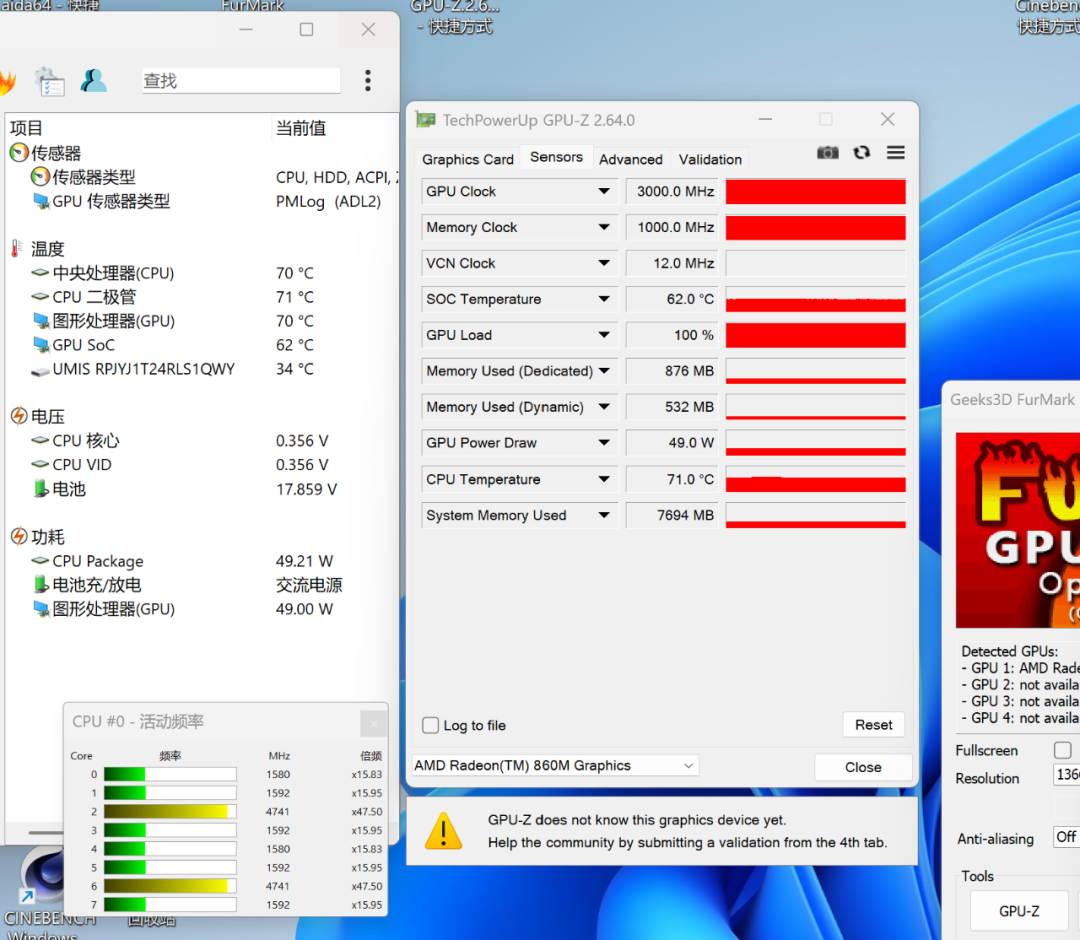1080x940 pixels.
Task: Click the GPU-Z refresh icon
Action: [x=862, y=152]
